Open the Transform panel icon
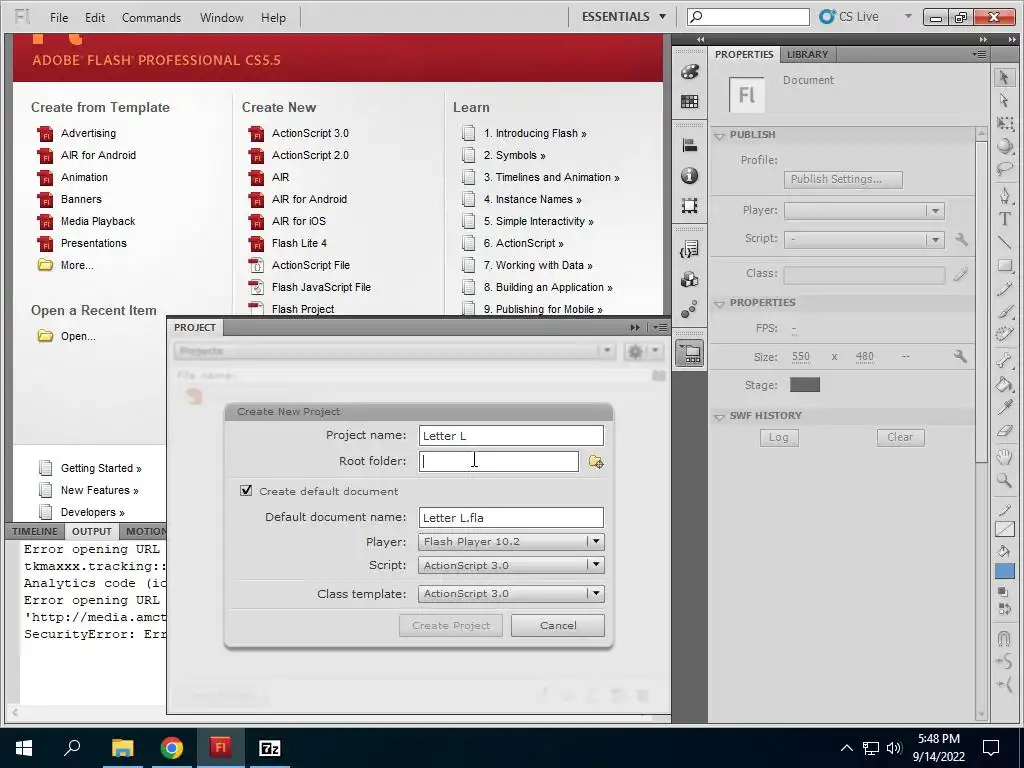Viewport: 1024px width, 768px height. tap(690, 206)
